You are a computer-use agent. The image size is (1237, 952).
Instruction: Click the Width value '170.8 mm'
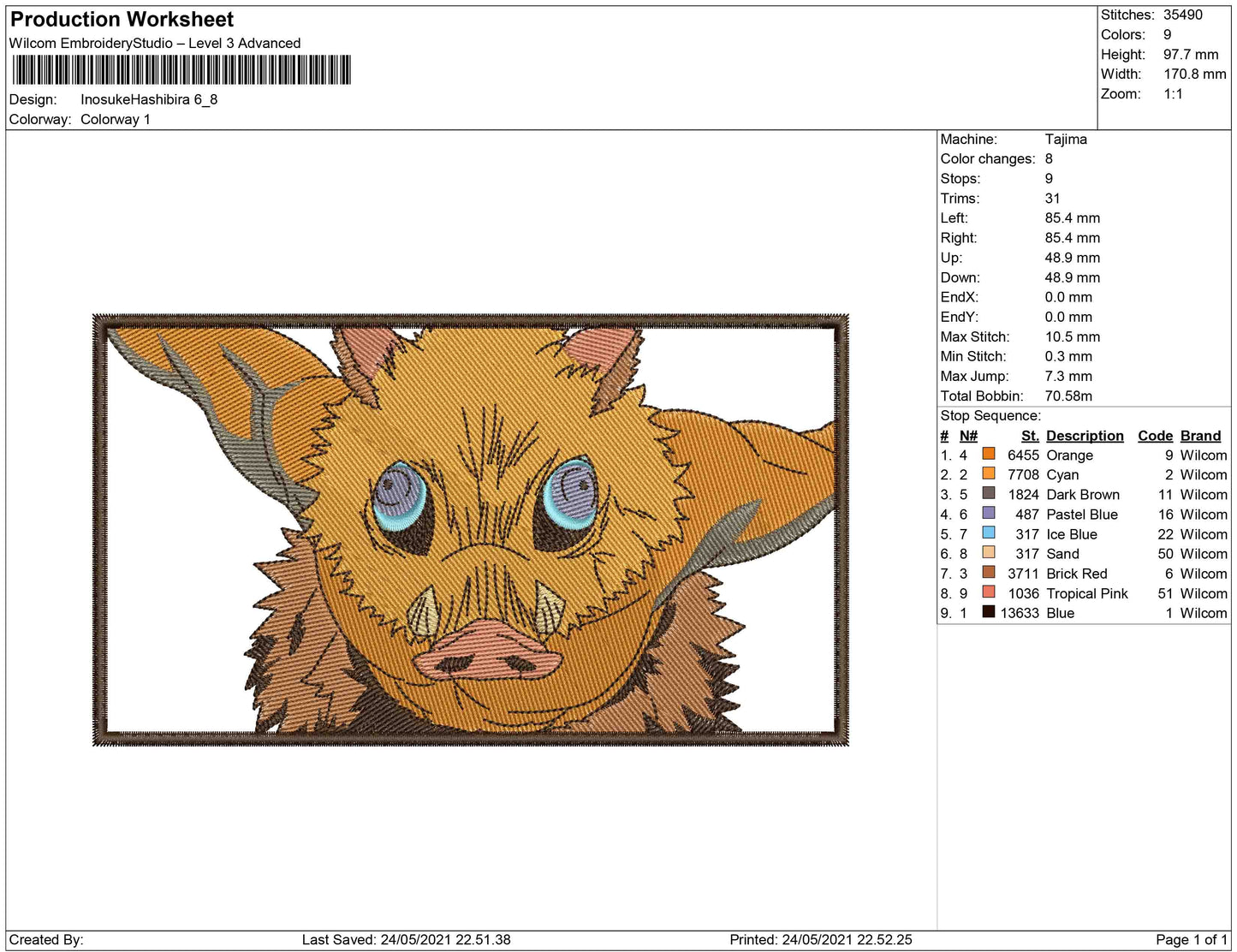click(x=1195, y=74)
